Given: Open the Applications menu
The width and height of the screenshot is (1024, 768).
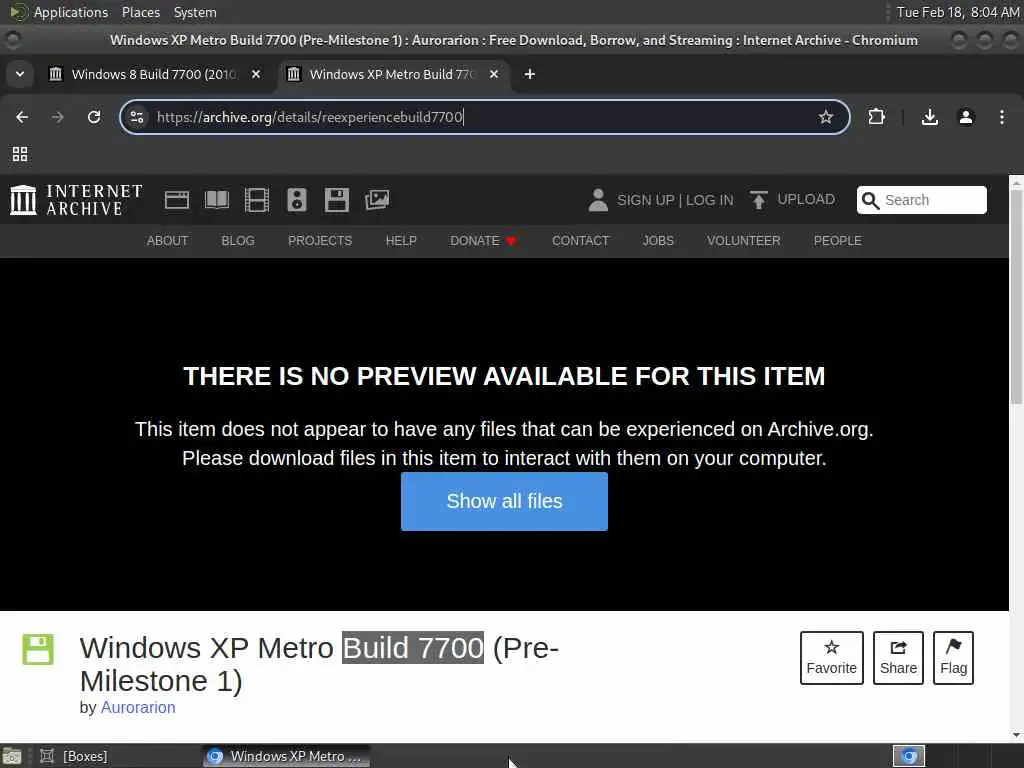Looking at the screenshot, I should (71, 12).
